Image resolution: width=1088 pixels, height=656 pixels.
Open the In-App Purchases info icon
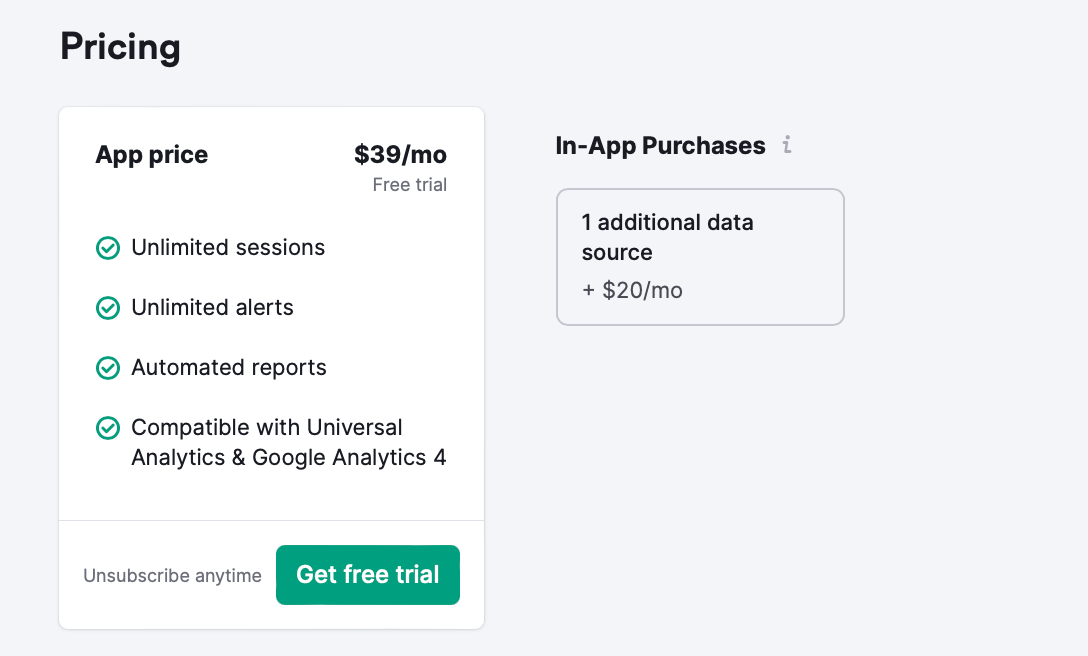pyautogui.click(x=787, y=144)
